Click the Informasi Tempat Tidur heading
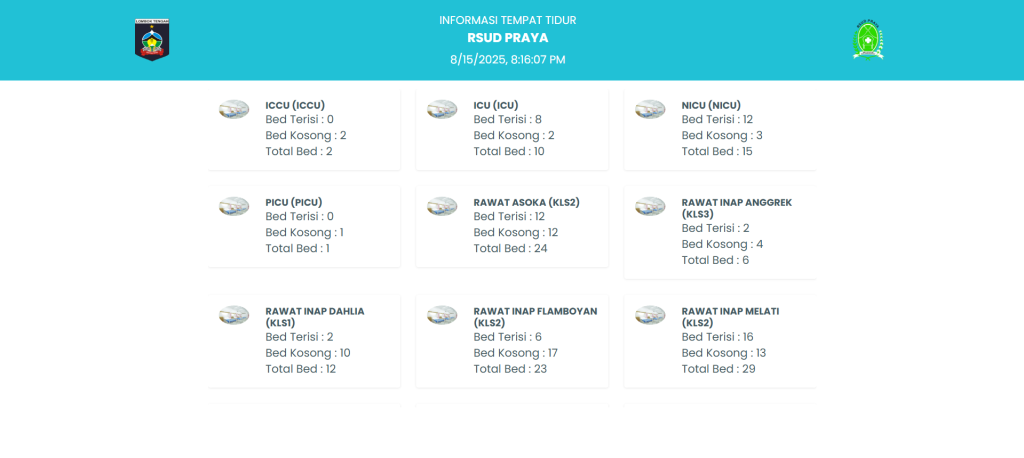Viewport: 1024px width, 458px height. (x=508, y=20)
